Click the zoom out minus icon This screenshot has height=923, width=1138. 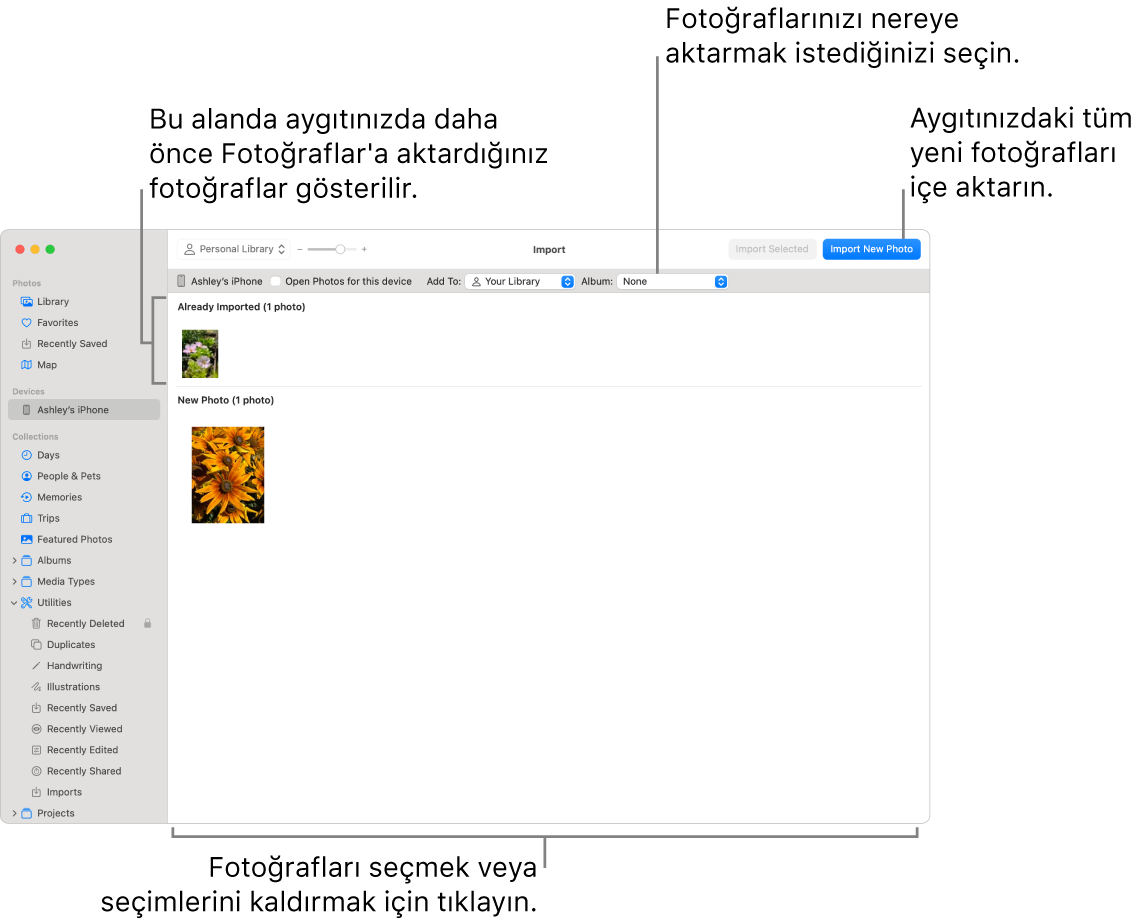click(x=300, y=250)
